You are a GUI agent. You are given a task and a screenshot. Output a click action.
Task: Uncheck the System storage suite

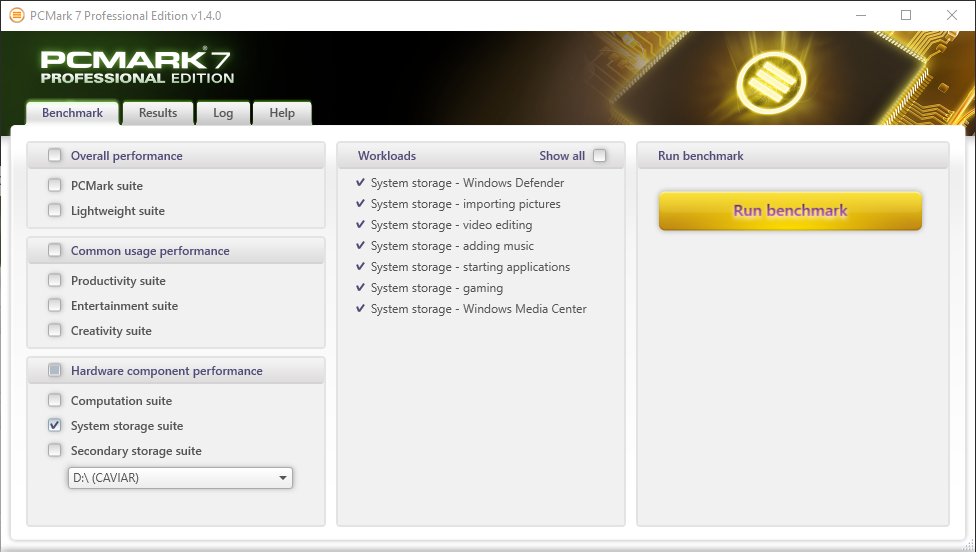[55, 425]
